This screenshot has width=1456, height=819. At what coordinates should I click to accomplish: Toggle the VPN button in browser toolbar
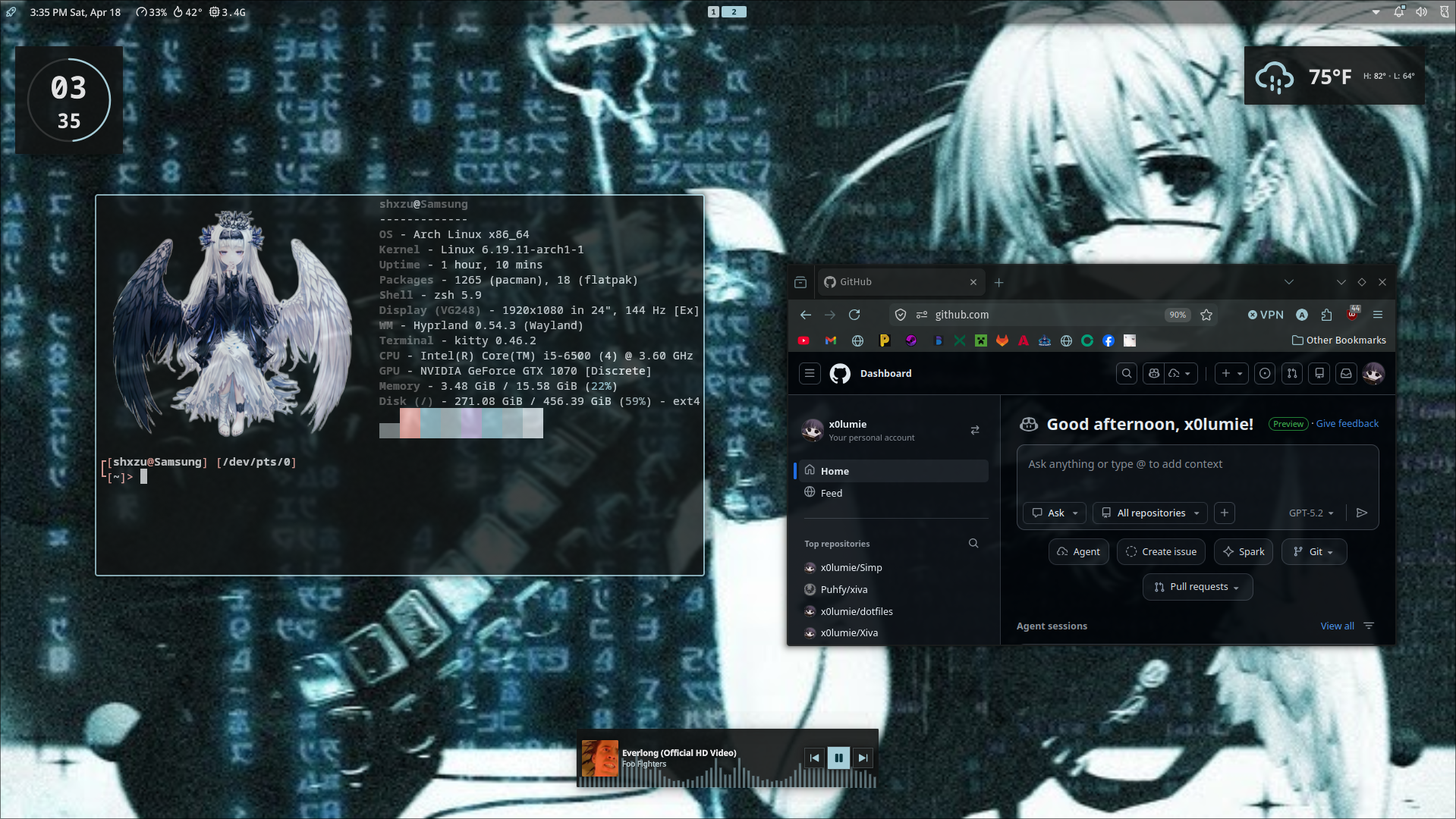point(1266,315)
